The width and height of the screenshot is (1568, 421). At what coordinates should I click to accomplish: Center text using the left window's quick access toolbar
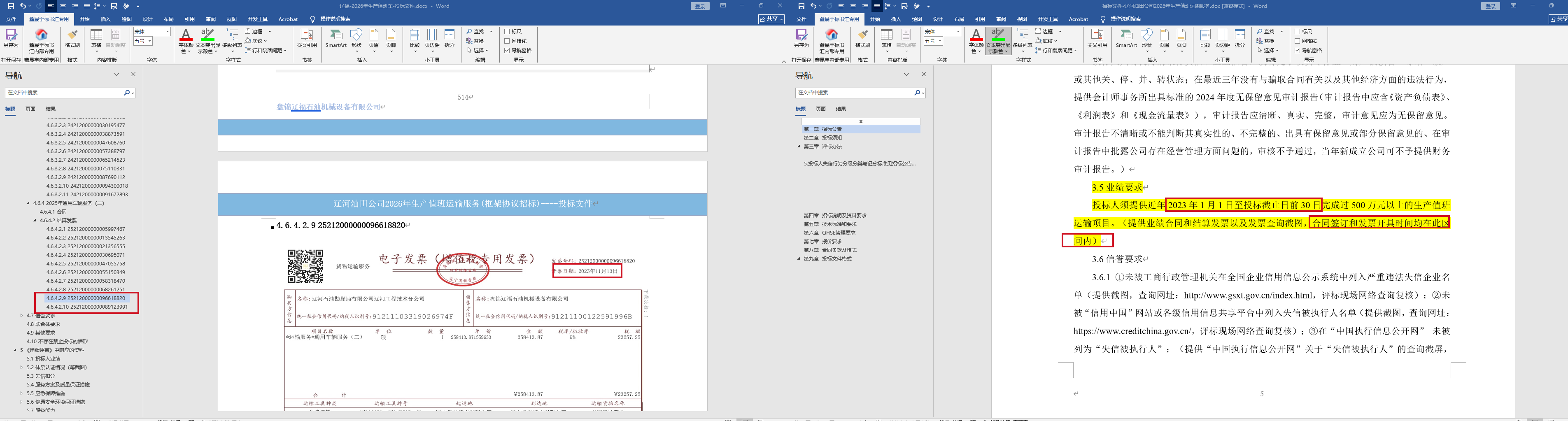[x=63, y=6]
